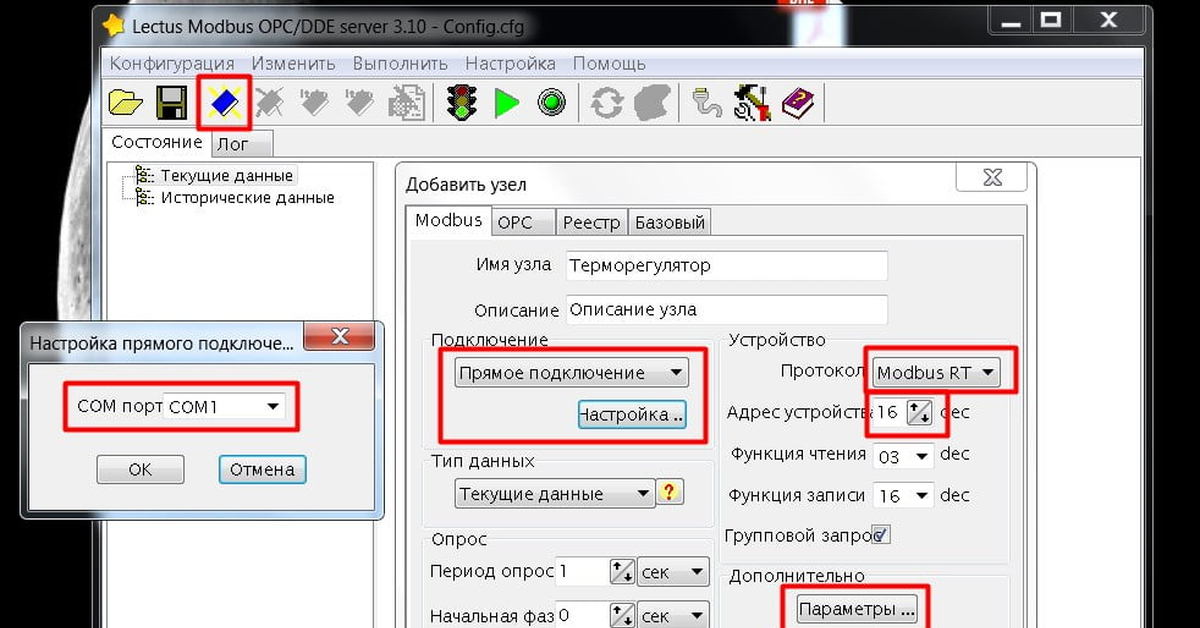
Task: Click the traffic light toolbar icon
Action: point(462,103)
